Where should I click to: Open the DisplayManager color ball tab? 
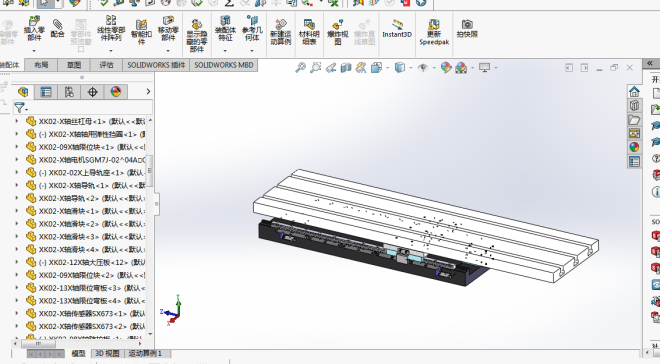tap(115, 92)
